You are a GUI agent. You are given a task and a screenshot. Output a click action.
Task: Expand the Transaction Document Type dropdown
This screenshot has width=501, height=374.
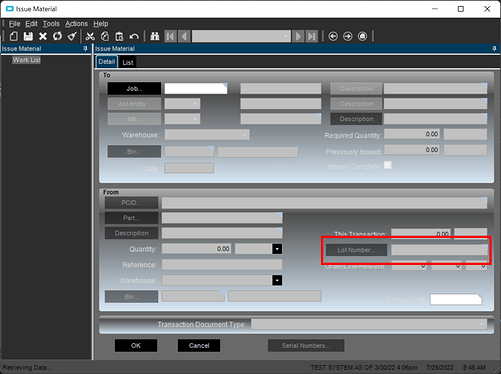click(x=482, y=324)
